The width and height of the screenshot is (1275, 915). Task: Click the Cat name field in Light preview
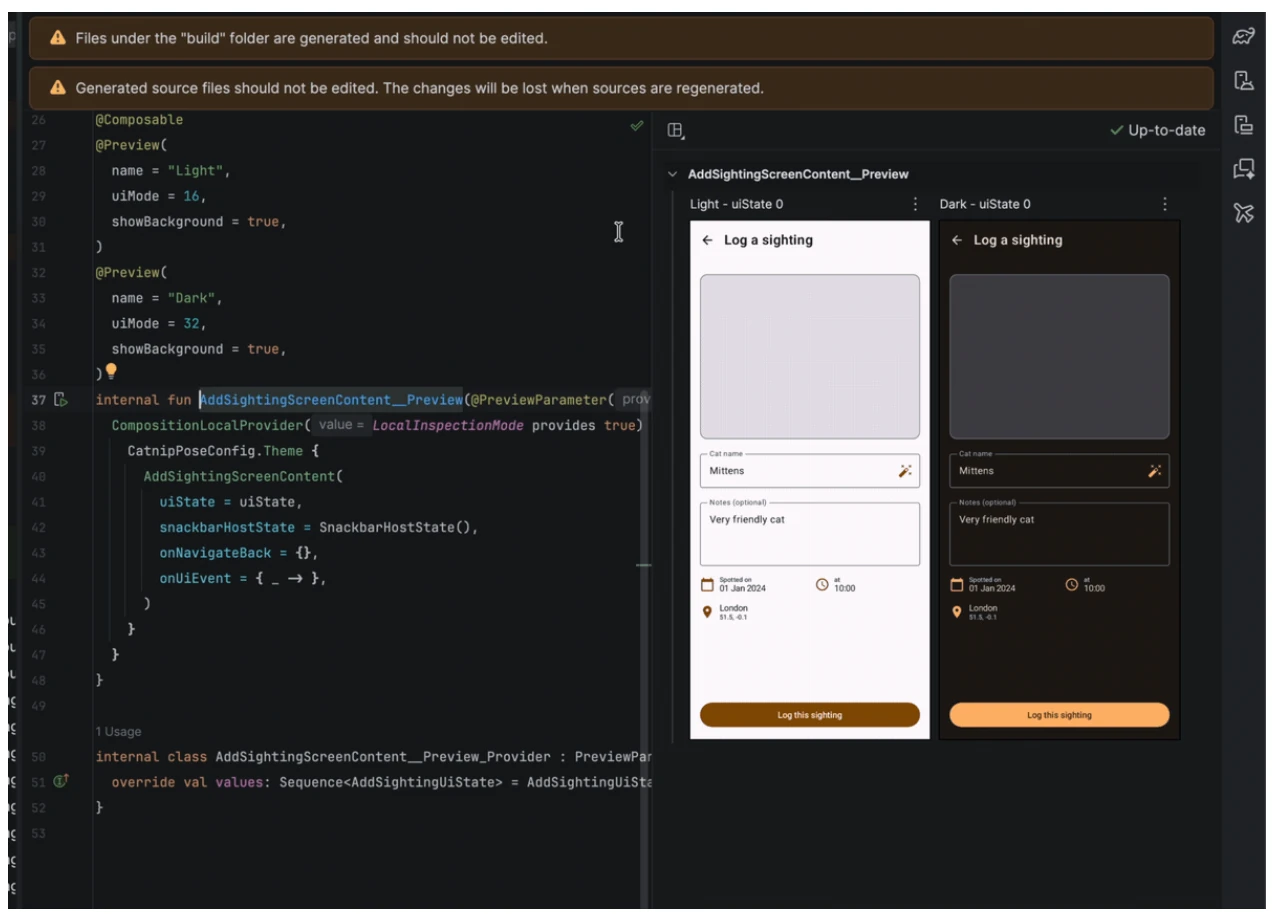(810, 471)
